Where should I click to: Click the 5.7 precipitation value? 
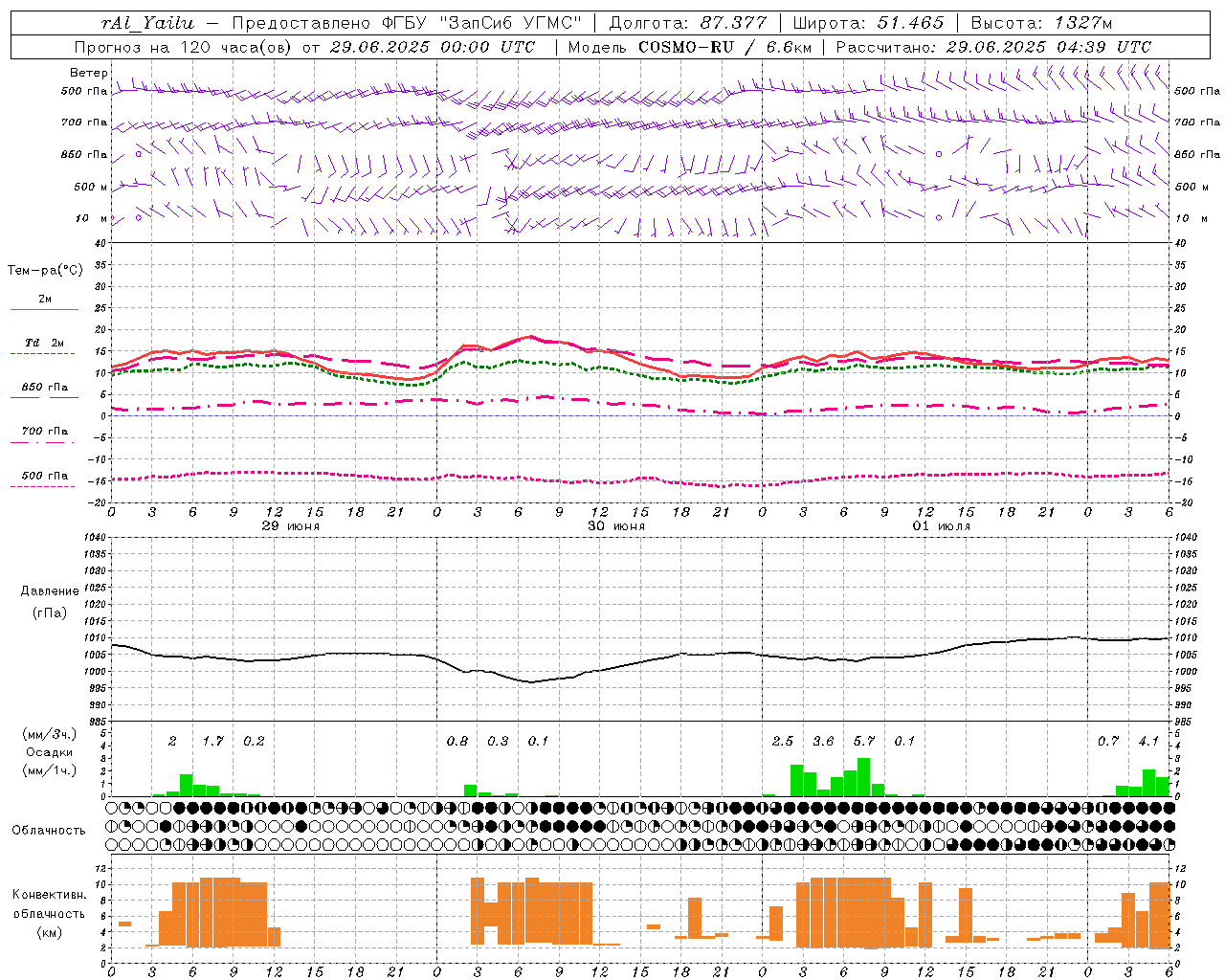point(864,741)
